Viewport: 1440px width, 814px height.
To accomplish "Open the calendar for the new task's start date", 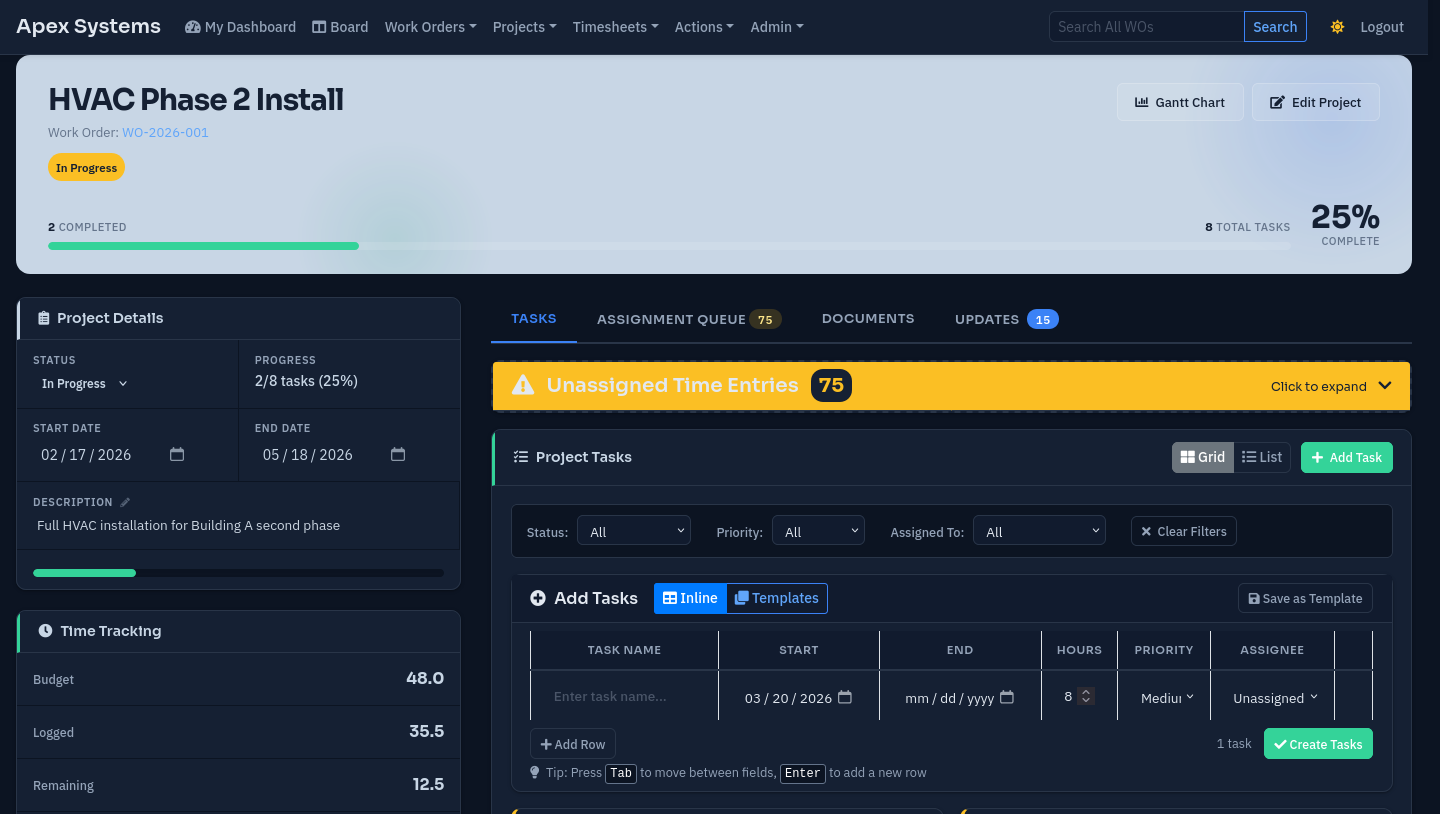I will [x=844, y=697].
